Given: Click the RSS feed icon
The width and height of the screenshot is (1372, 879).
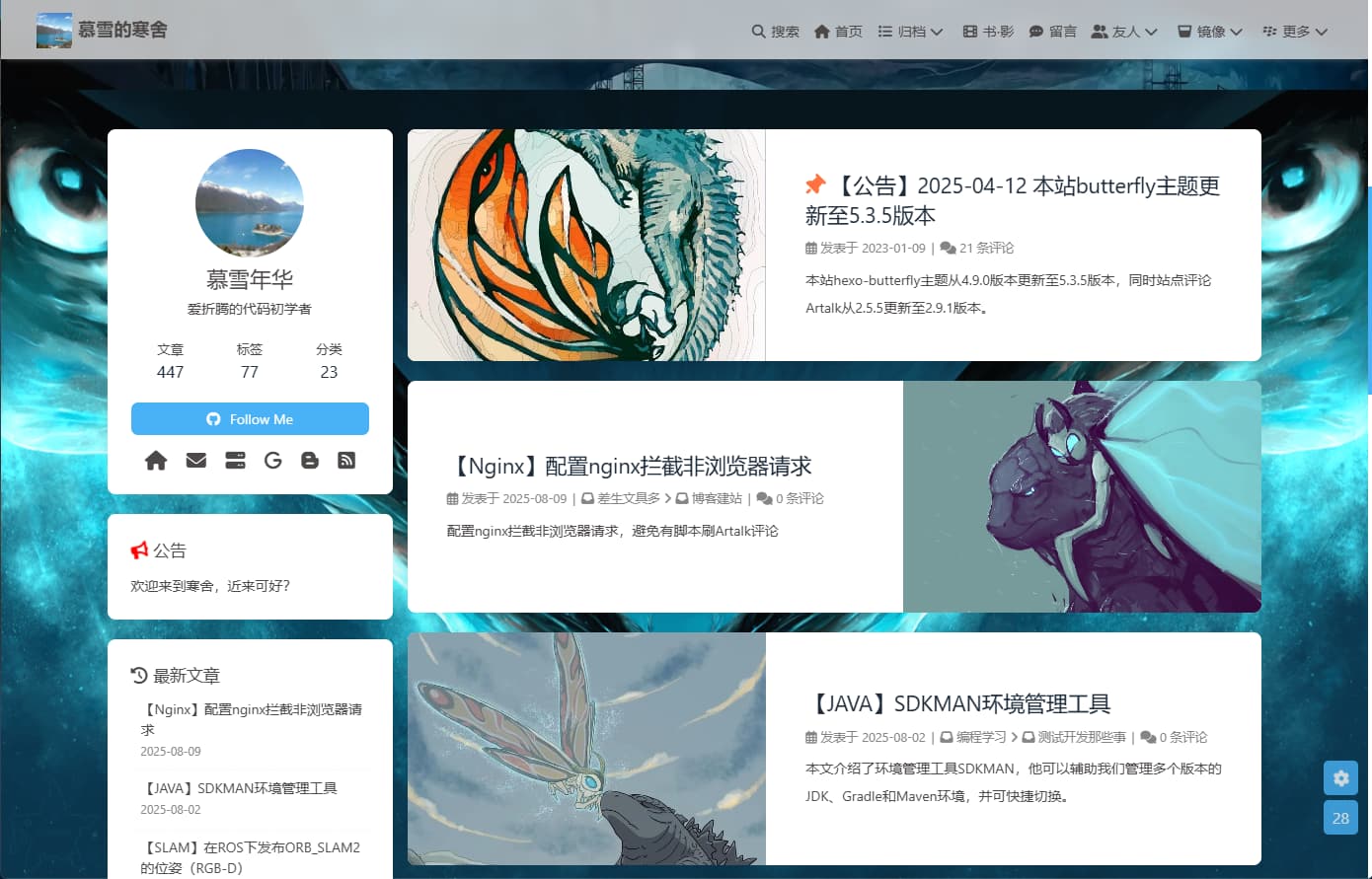Looking at the screenshot, I should click(x=346, y=461).
